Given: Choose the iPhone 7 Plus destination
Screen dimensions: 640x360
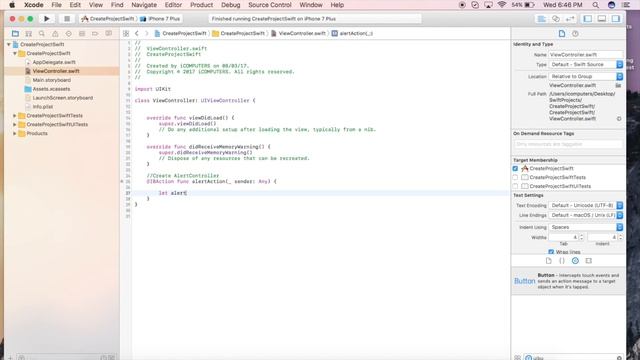Looking at the screenshot, I should tap(160, 19).
